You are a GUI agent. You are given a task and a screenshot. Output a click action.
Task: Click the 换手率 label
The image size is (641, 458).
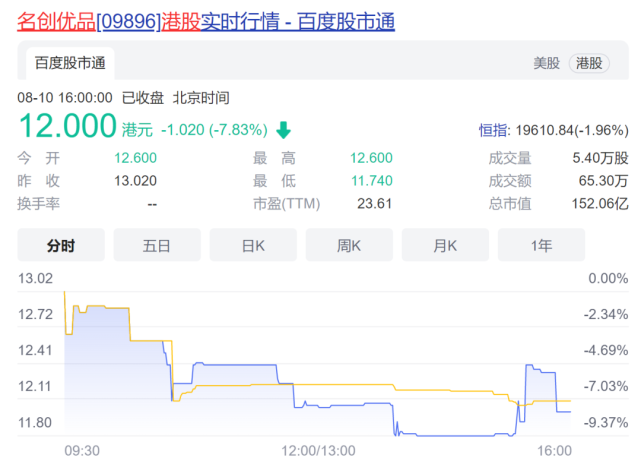click(x=38, y=204)
